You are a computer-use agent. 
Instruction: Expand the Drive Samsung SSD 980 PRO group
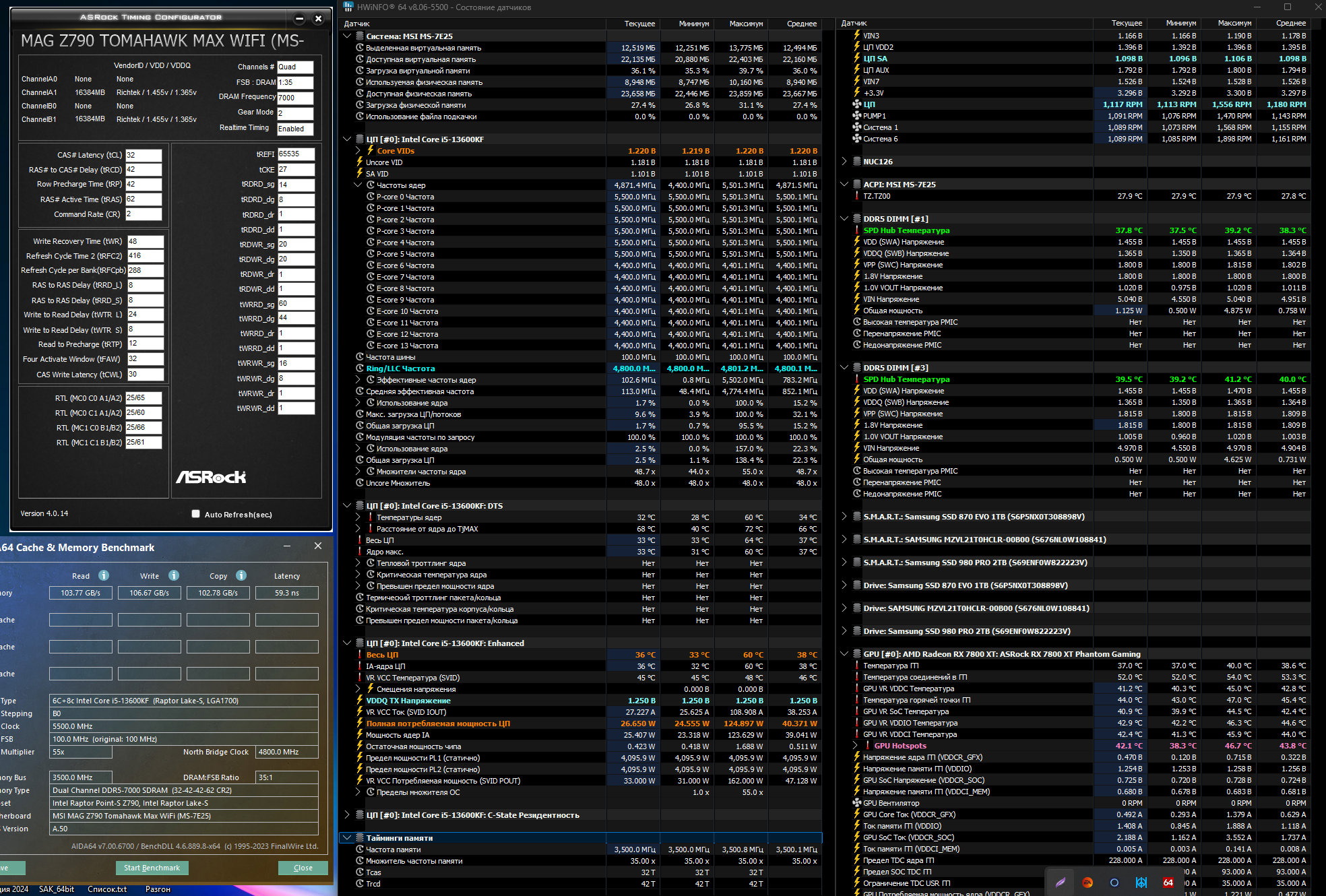(x=844, y=631)
